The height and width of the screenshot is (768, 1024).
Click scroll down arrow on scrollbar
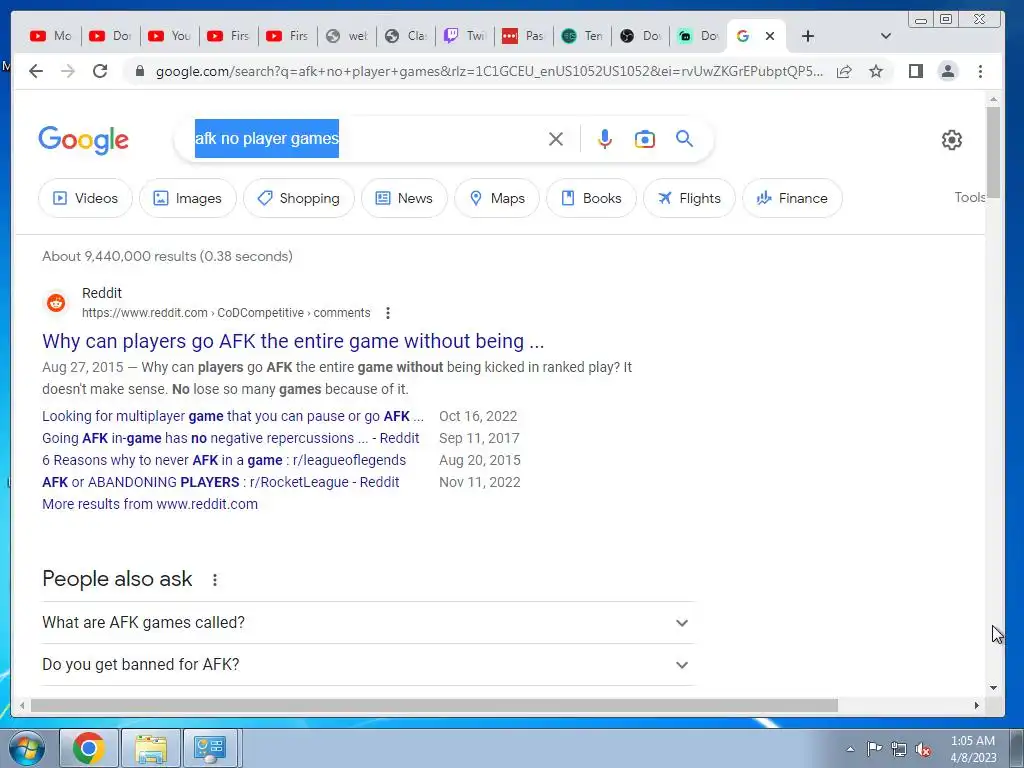993,688
